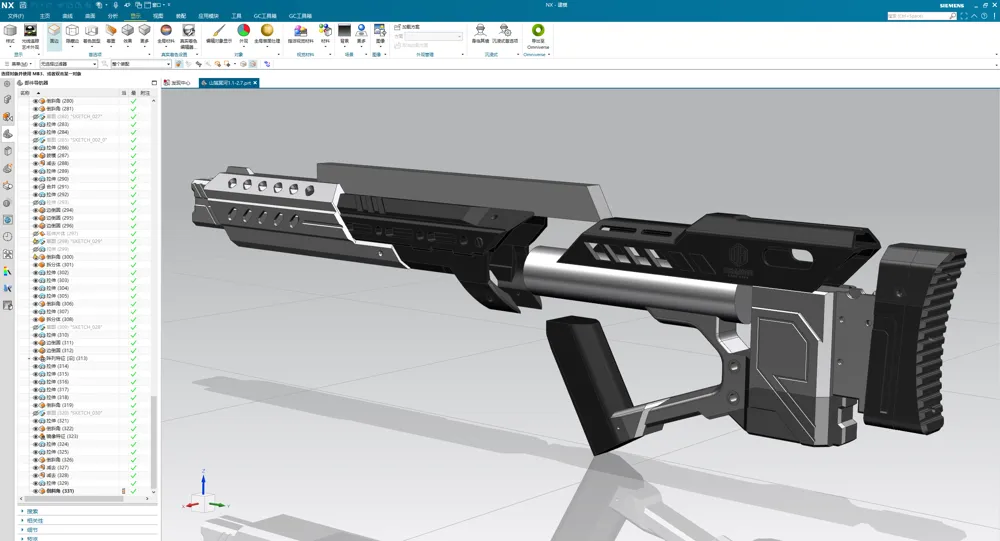Click the 更多 button in scene group
Viewport: 1000px width, 541px height.
pos(361,34)
